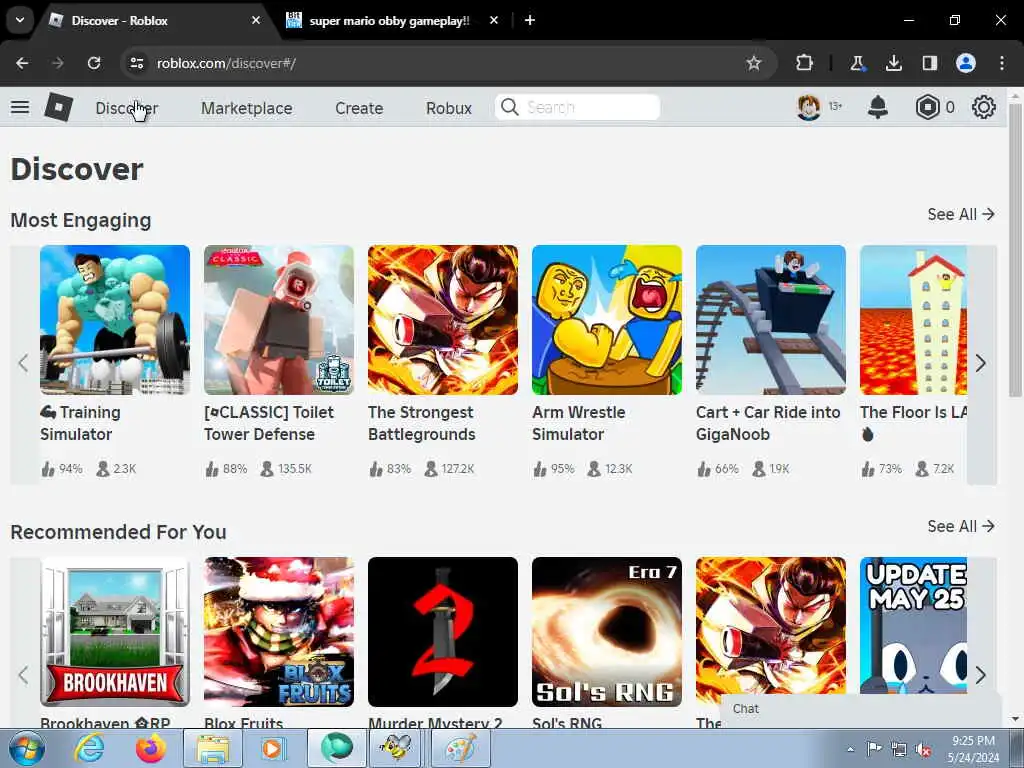
Task: Open Sol's RNG game thumbnail
Action: coord(607,632)
